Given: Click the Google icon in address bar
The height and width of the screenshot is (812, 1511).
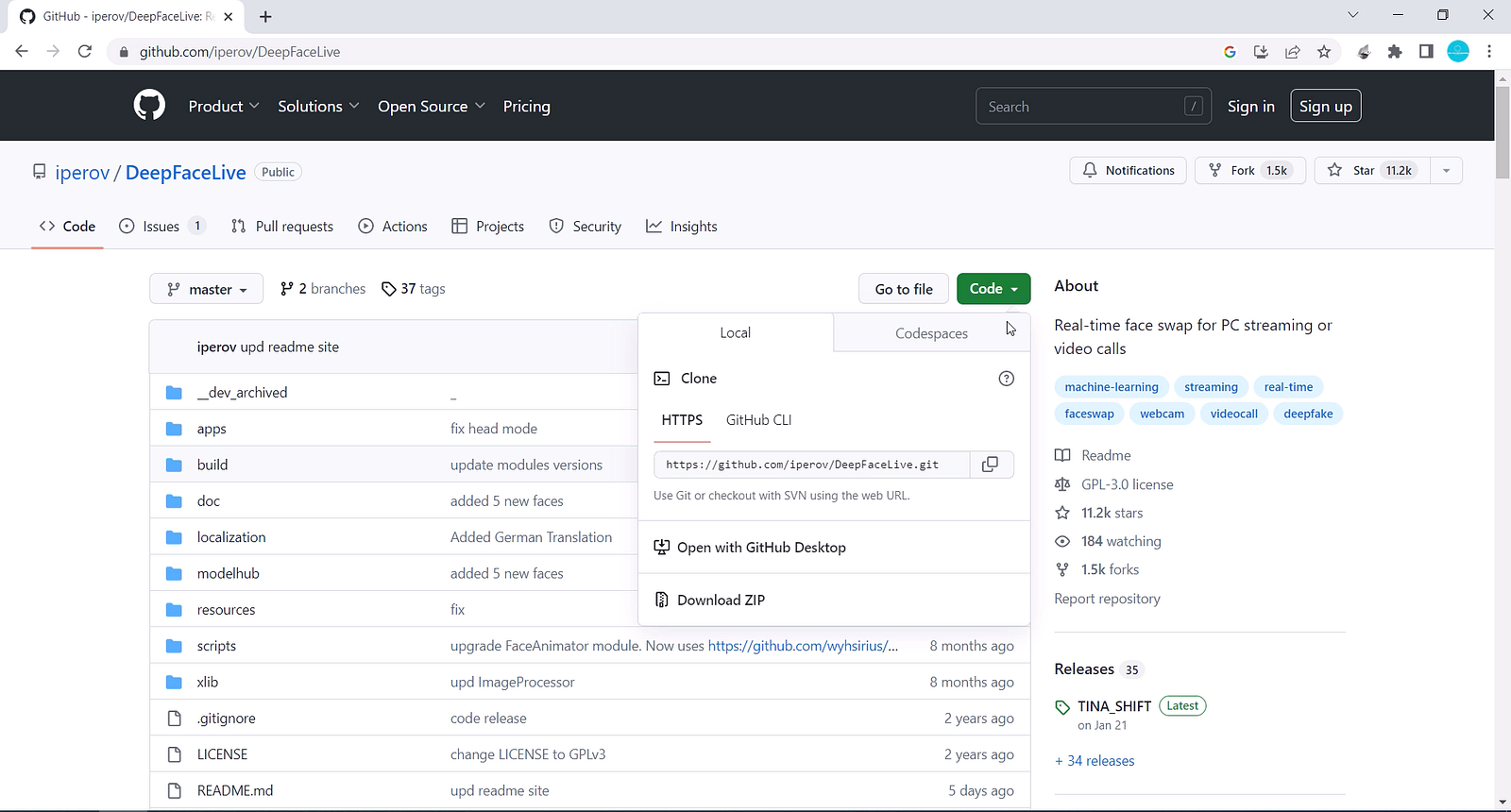Looking at the screenshot, I should tap(1230, 52).
